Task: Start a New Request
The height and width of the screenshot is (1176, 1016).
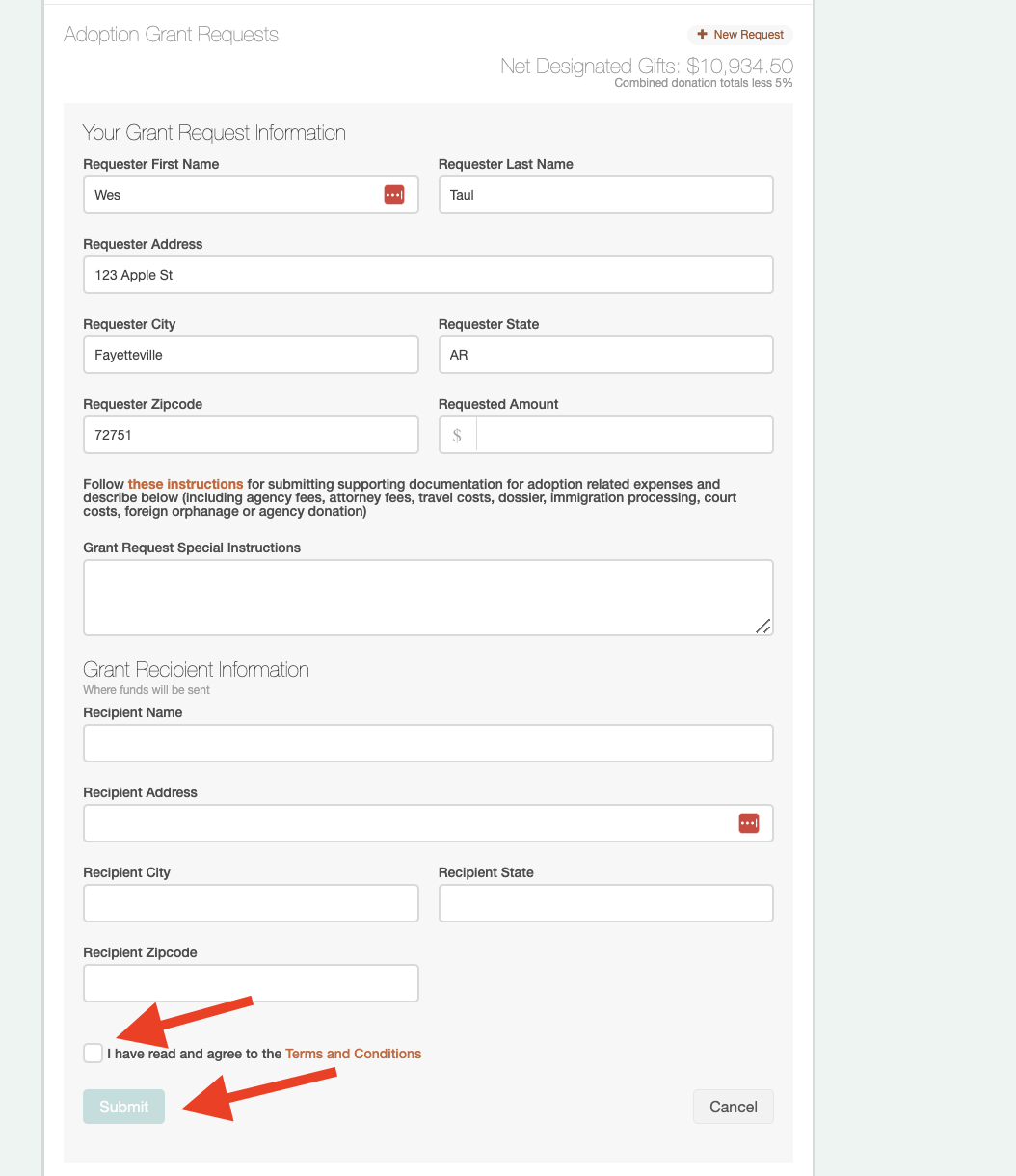Action: (x=740, y=34)
